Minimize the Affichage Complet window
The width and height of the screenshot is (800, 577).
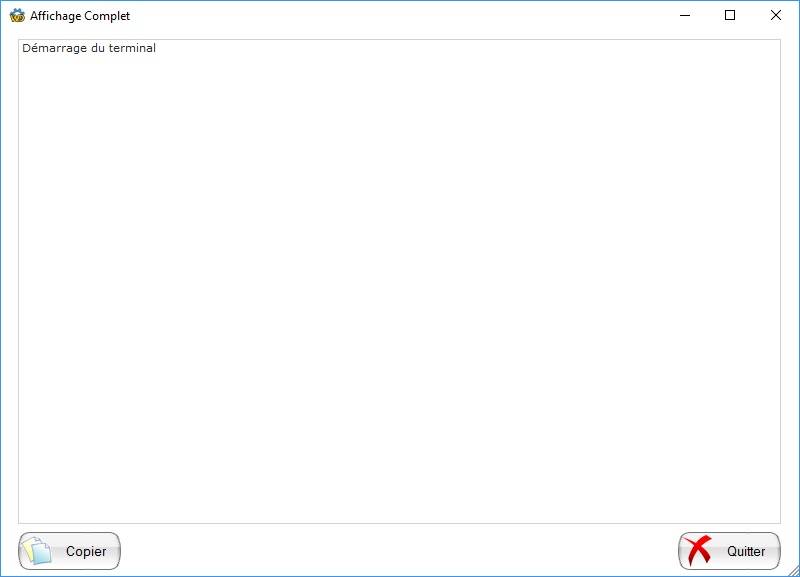pos(685,16)
